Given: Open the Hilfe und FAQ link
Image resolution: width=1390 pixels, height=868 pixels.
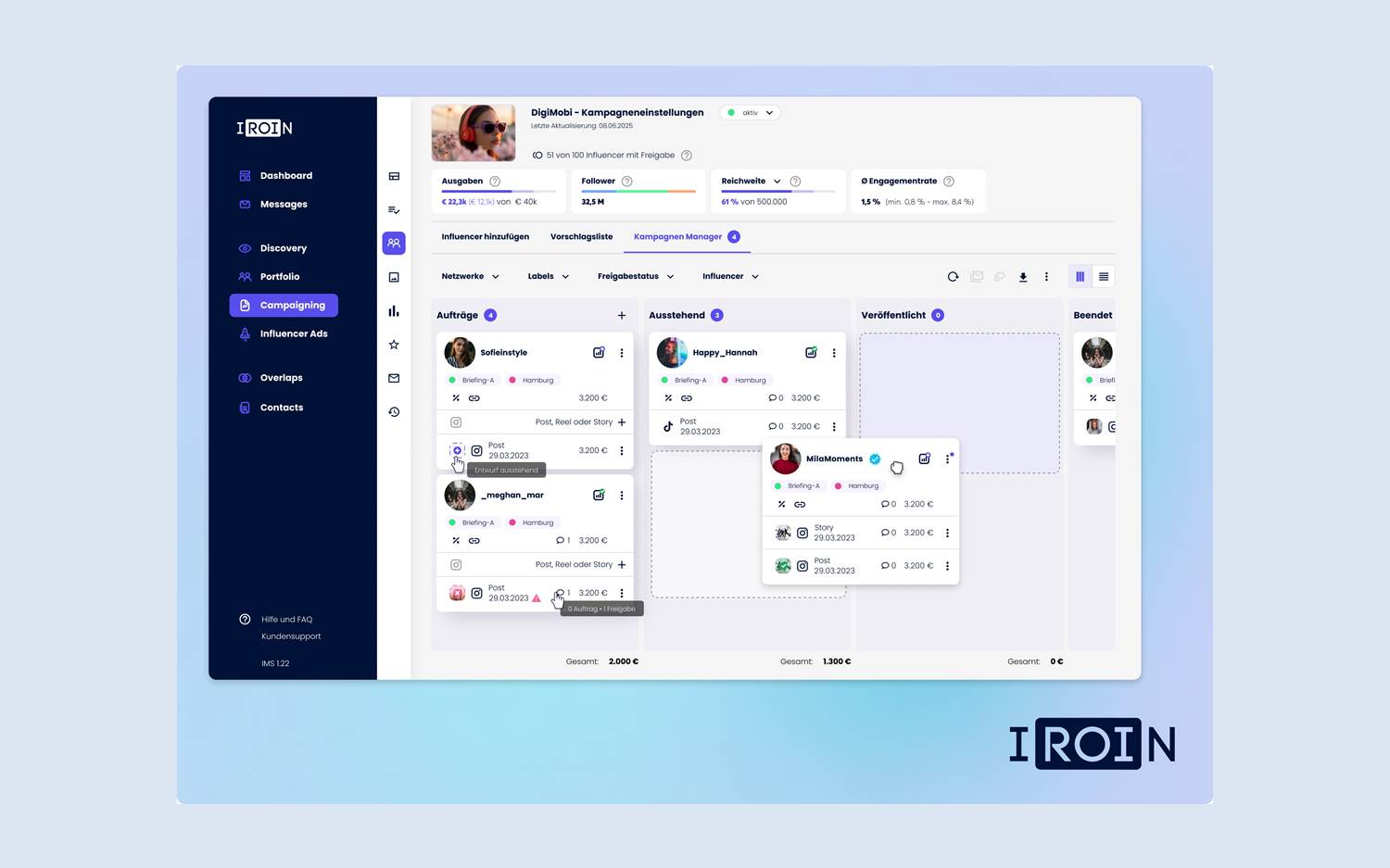Looking at the screenshot, I should coord(286,620).
